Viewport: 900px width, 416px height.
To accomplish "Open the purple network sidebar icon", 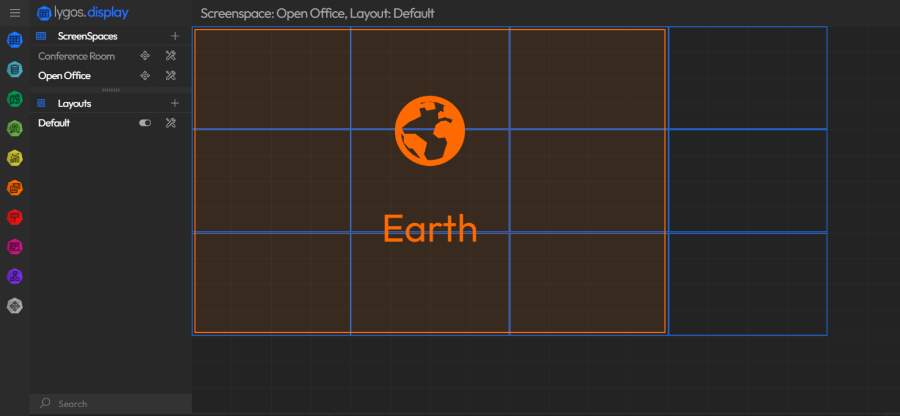I will pyautogui.click(x=15, y=276).
